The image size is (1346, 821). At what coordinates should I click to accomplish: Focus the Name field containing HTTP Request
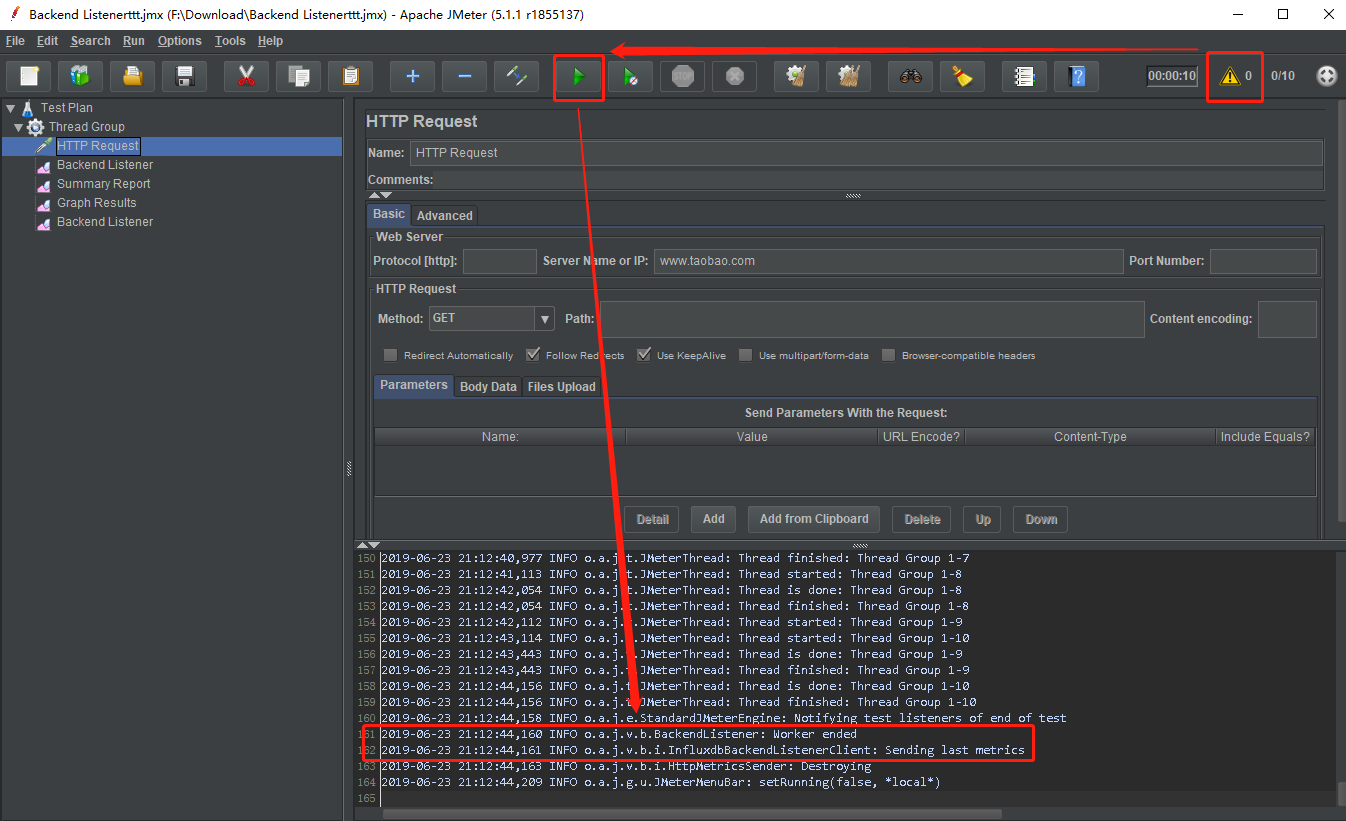(x=866, y=153)
